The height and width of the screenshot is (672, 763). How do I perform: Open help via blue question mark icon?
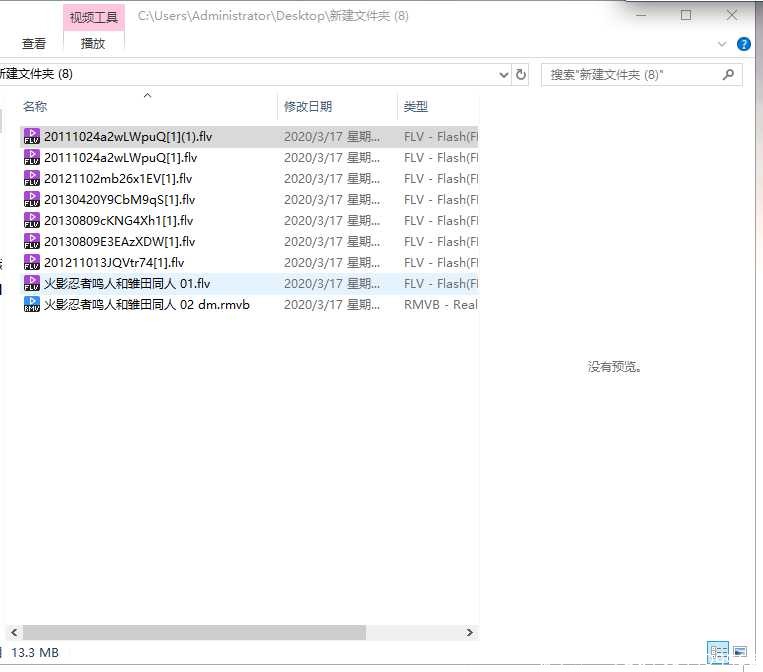pos(744,44)
